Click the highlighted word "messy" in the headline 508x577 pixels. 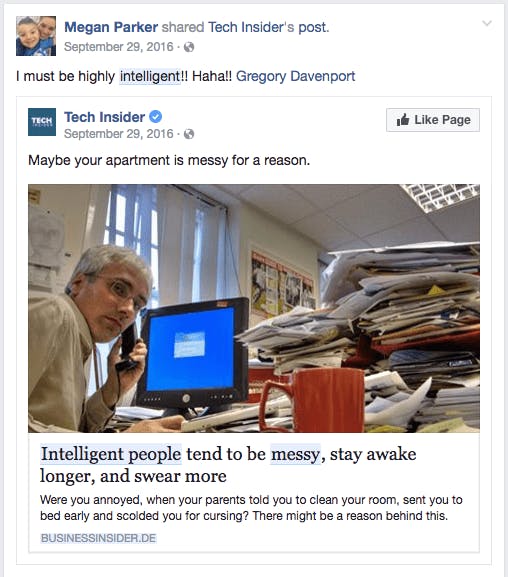[296, 454]
